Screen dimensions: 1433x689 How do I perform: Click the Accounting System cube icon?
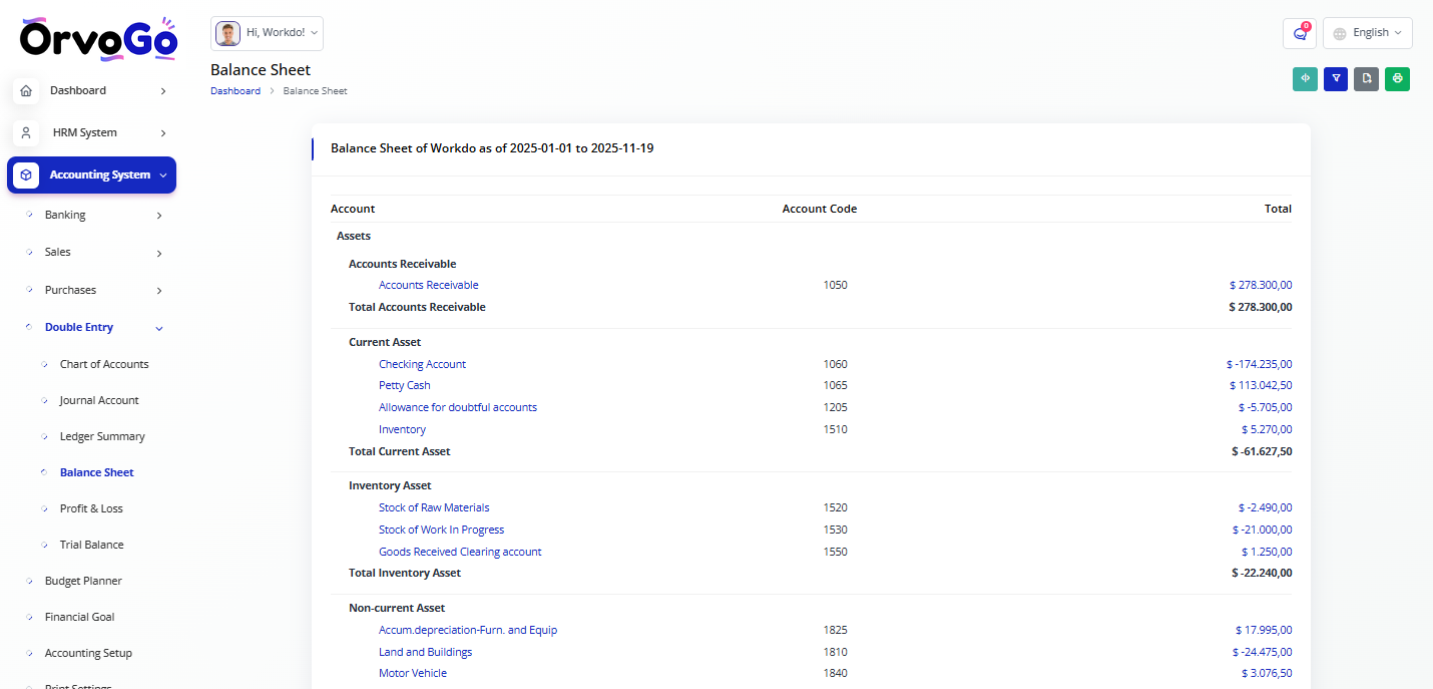tap(26, 175)
